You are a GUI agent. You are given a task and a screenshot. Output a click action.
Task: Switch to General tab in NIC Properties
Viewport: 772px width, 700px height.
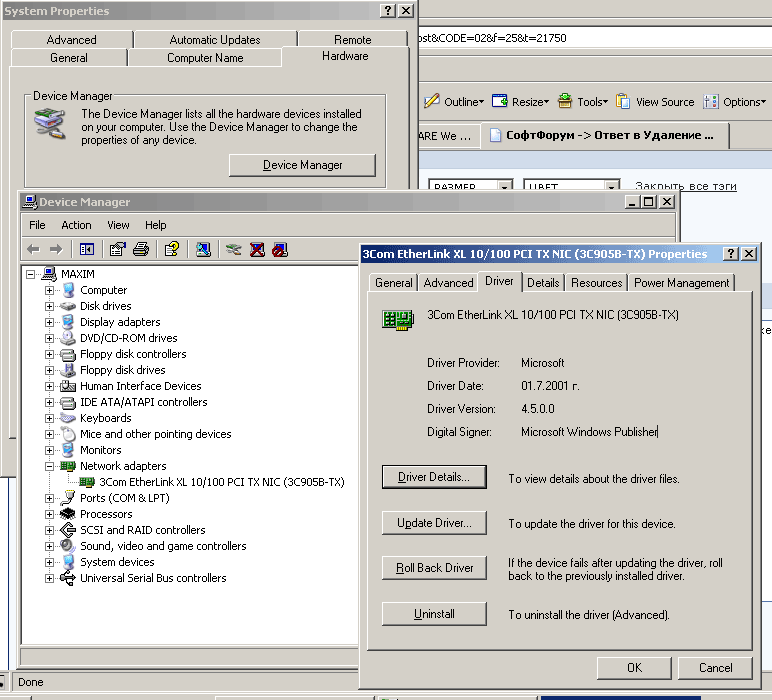pyautogui.click(x=393, y=283)
